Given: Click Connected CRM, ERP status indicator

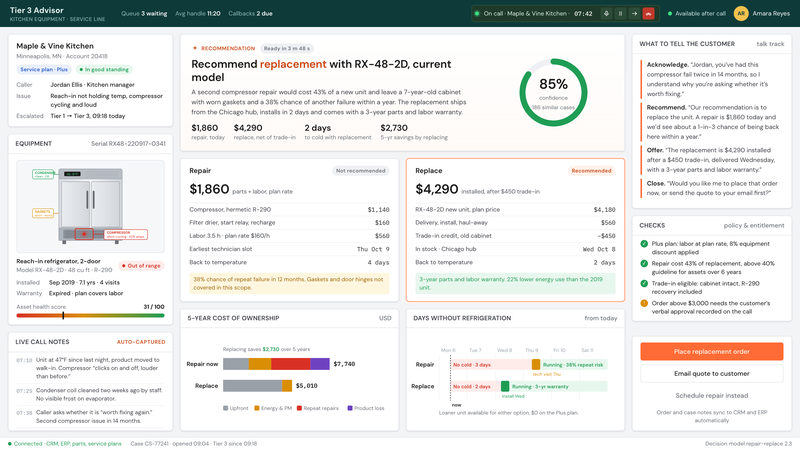Looking at the screenshot, I should (x=65, y=444).
